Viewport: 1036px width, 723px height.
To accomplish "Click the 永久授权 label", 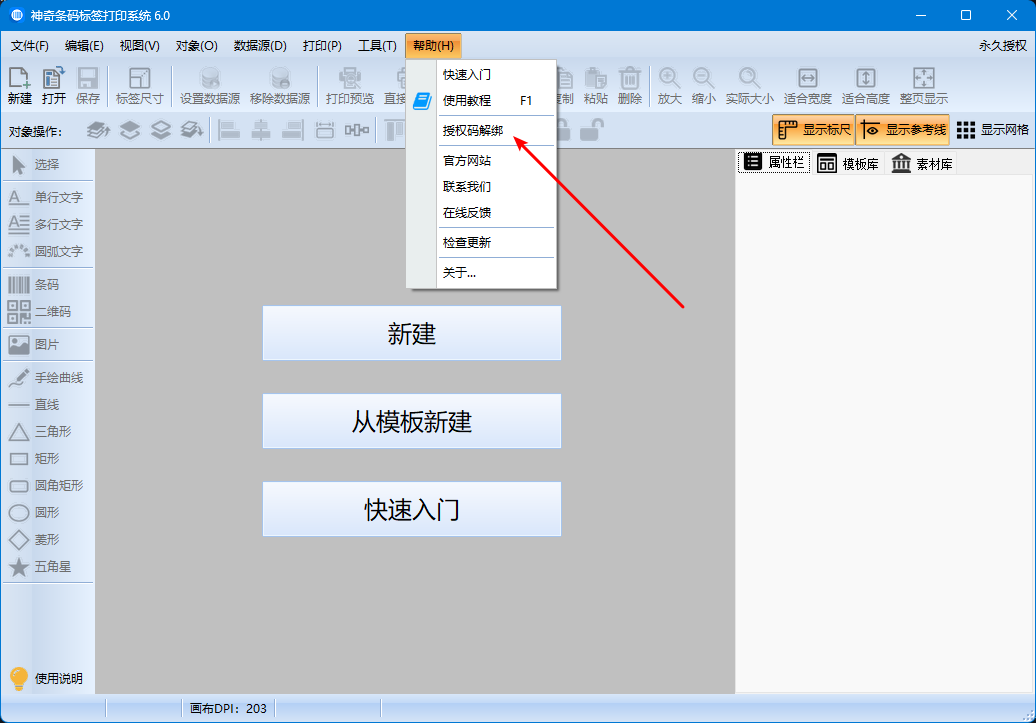I will [1002, 46].
